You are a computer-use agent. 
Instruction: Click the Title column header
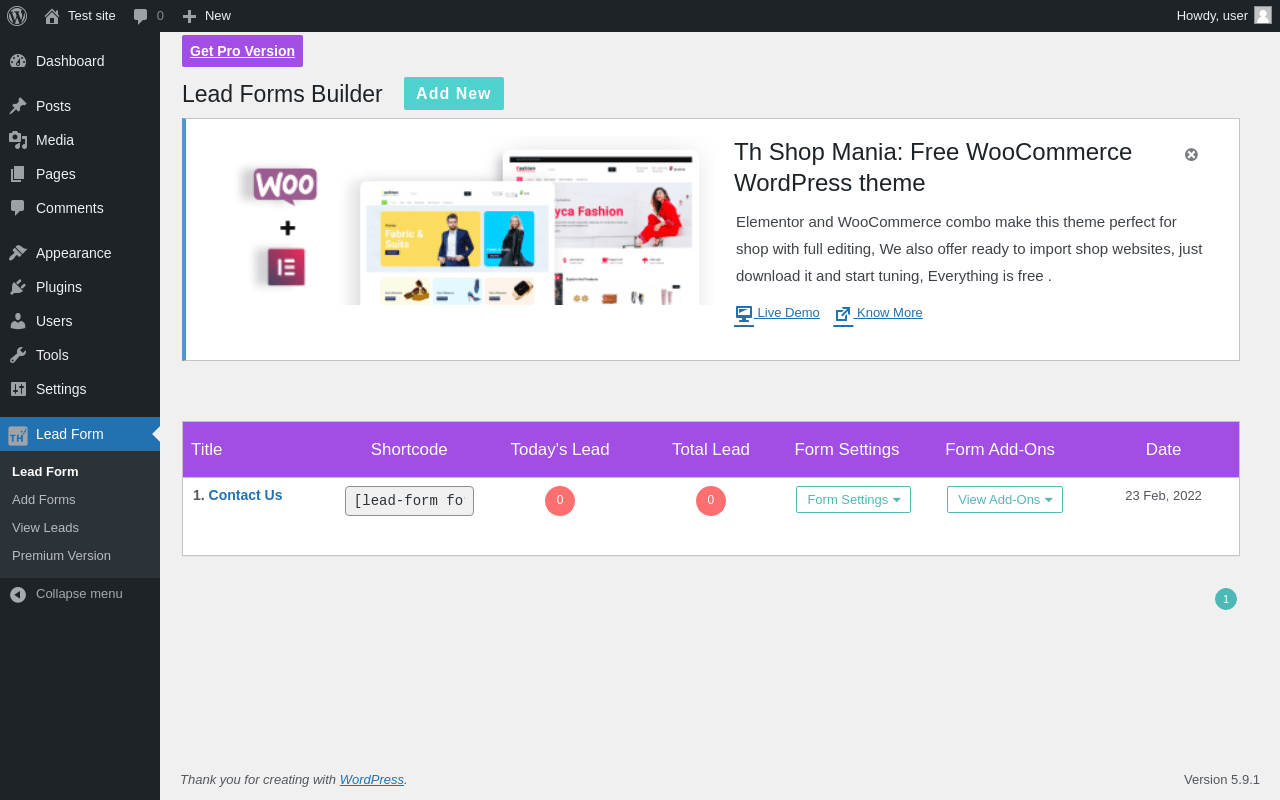(x=207, y=450)
